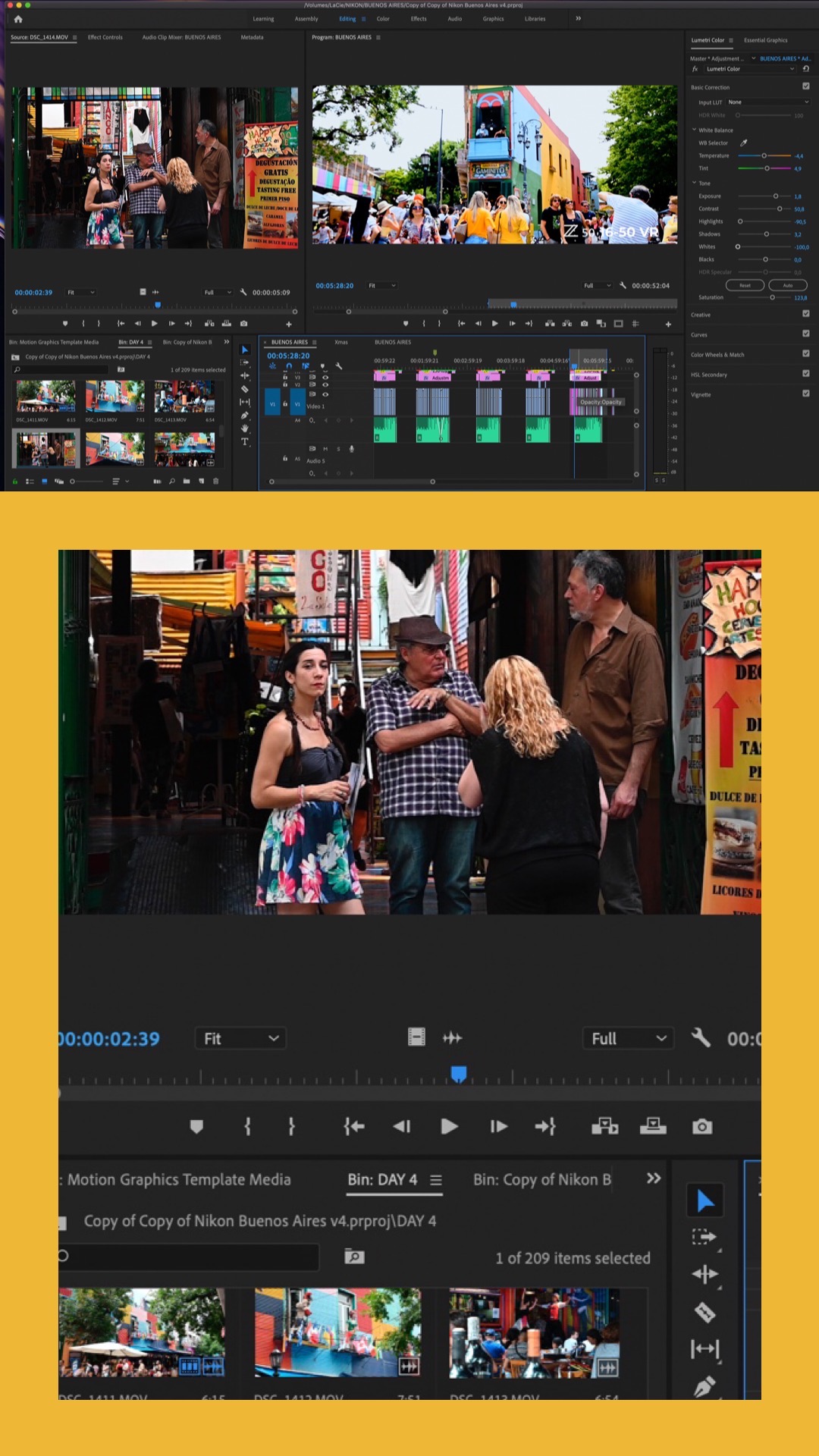The image size is (819, 1456).
Task: Collapse the White Balance section
Action: [694, 130]
